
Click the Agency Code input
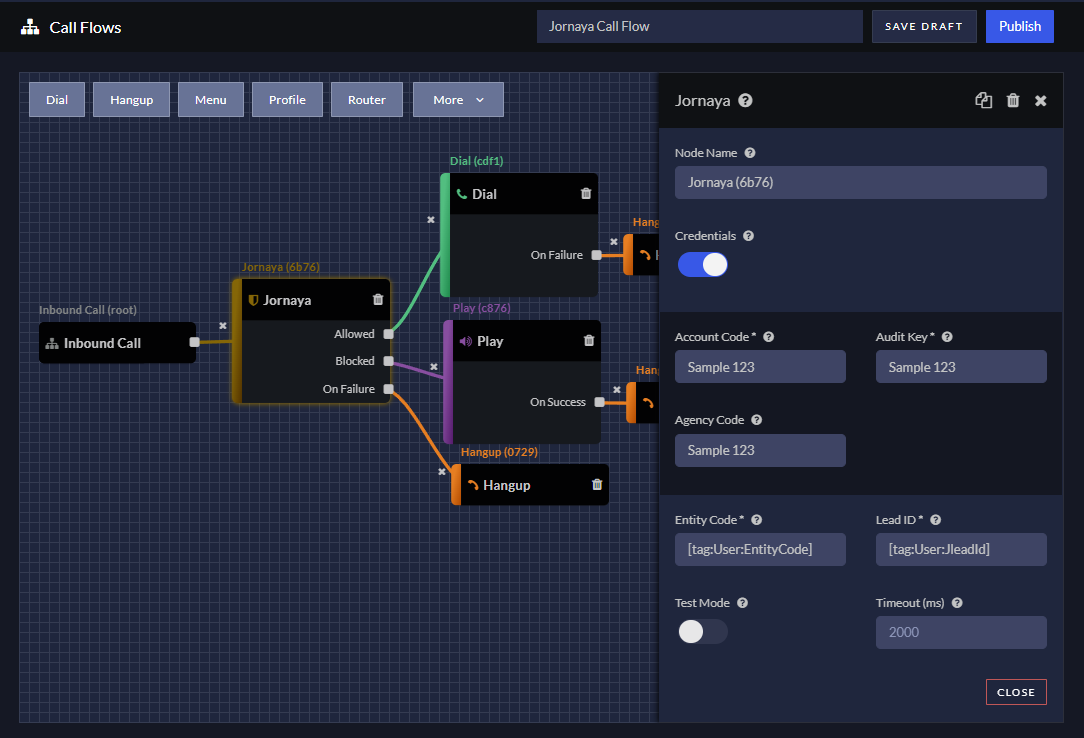point(760,451)
